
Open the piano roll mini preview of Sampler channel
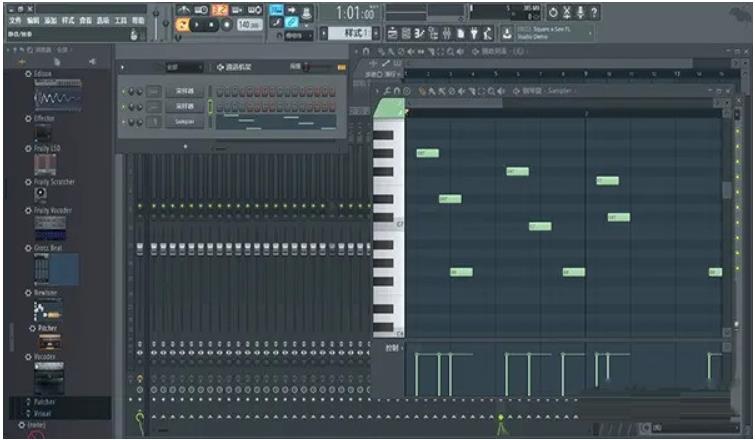(x=276, y=122)
